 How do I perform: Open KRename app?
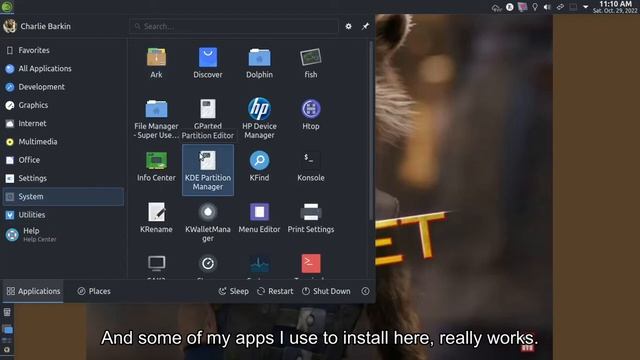(x=156, y=218)
